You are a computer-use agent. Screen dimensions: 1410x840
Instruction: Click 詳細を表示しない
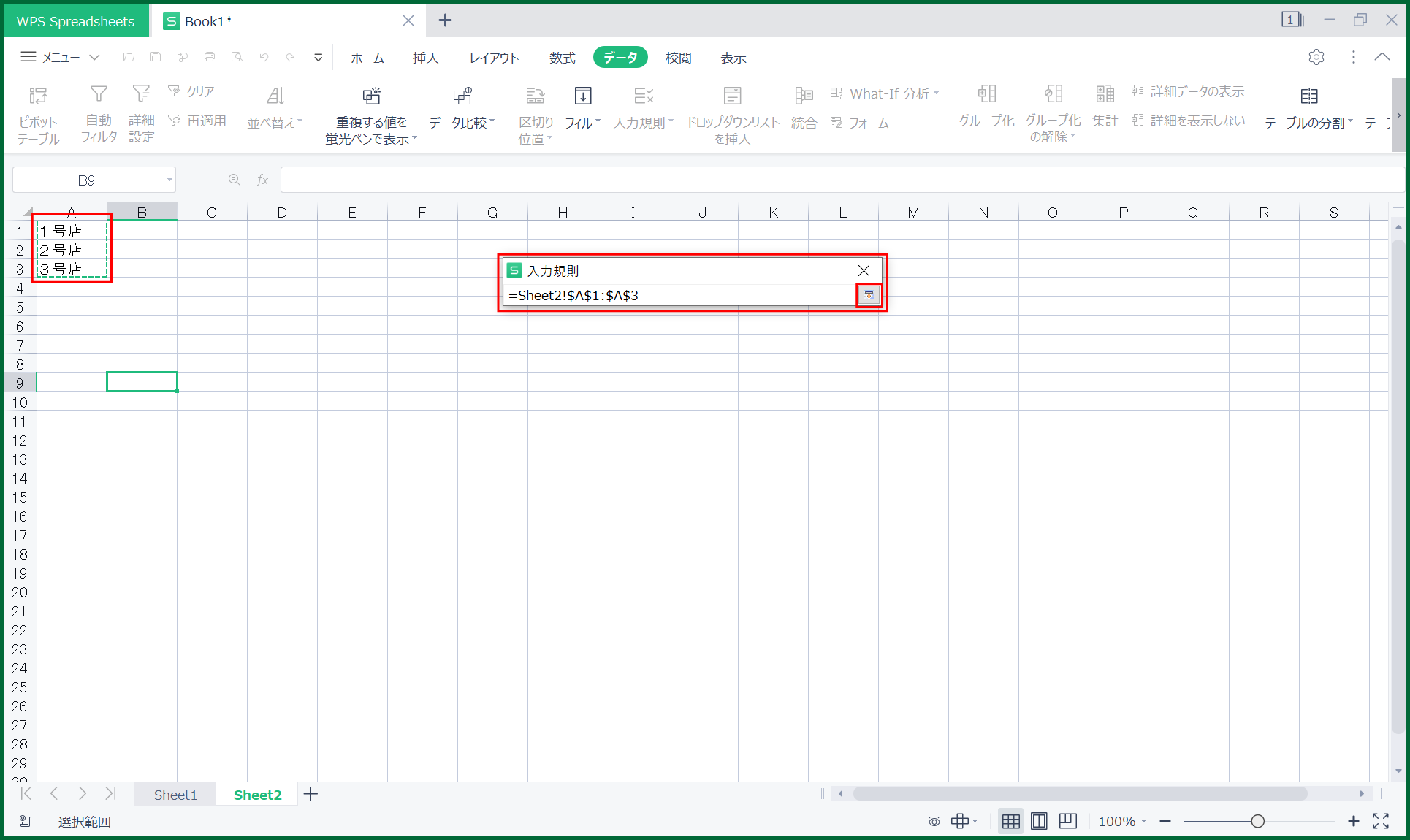[1188, 121]
